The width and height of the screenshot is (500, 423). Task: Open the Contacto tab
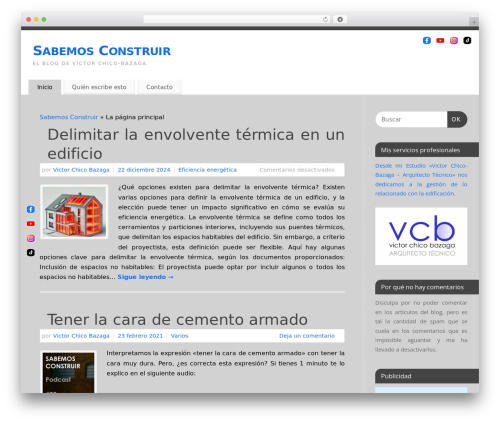159,87
